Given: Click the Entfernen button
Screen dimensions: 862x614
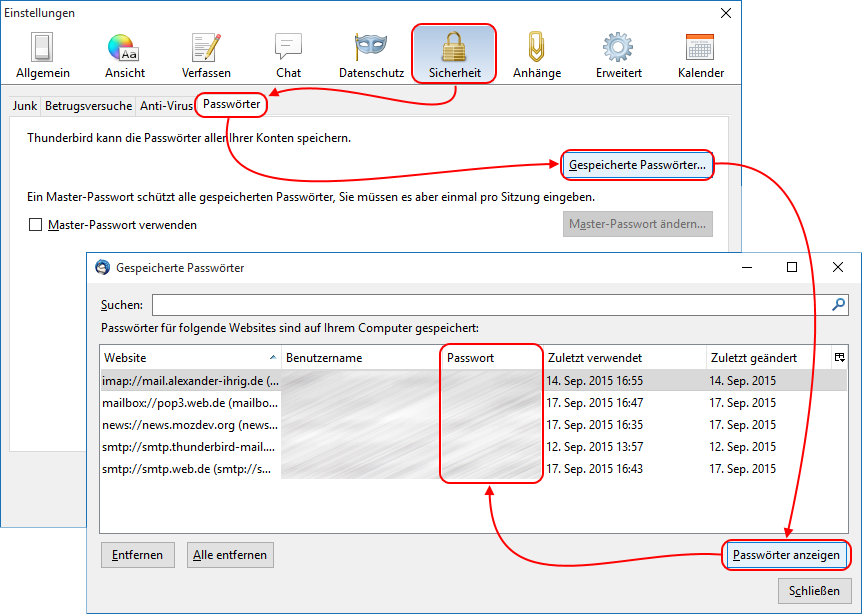Looking at the screenshot, I should point(137,555).
